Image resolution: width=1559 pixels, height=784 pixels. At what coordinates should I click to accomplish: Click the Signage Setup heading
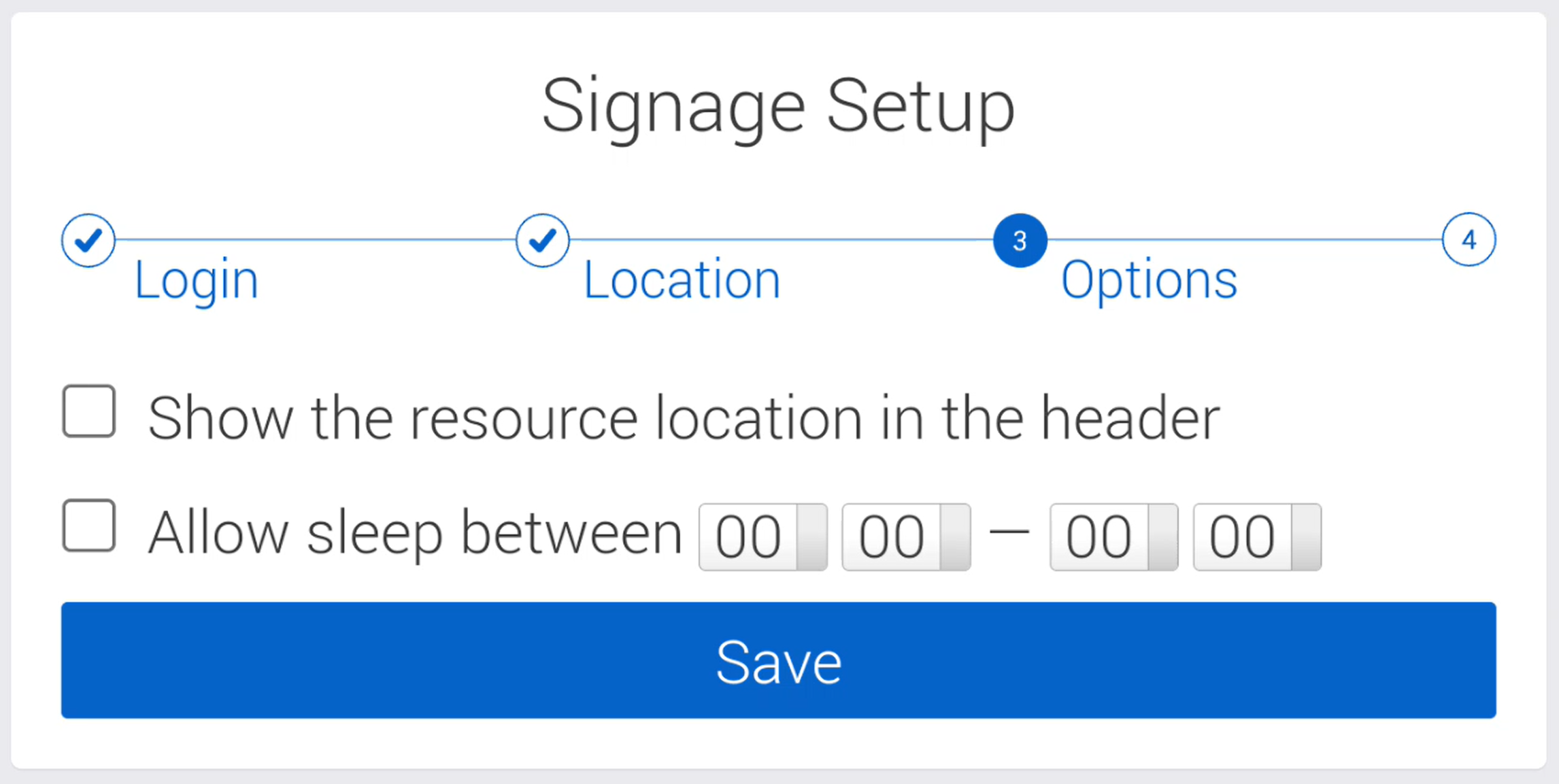[778, 107]
